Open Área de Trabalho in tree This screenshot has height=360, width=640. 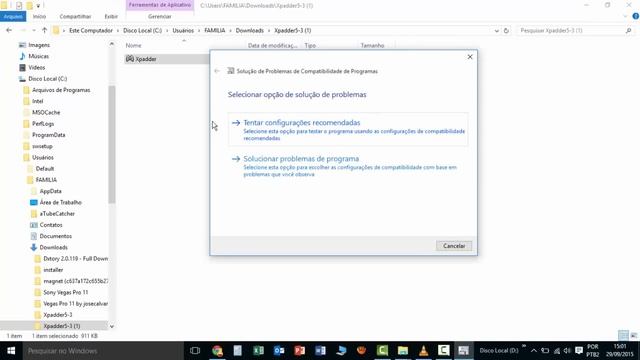click(x=60, y=202)
